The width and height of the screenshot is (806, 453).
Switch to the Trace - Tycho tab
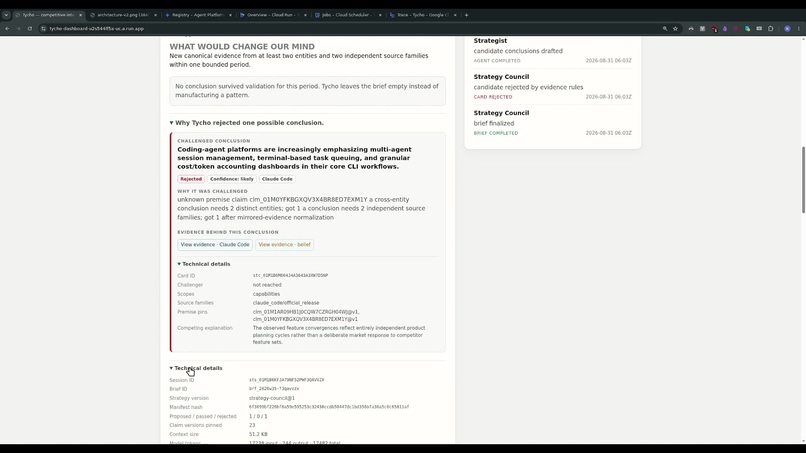point(423,15)
